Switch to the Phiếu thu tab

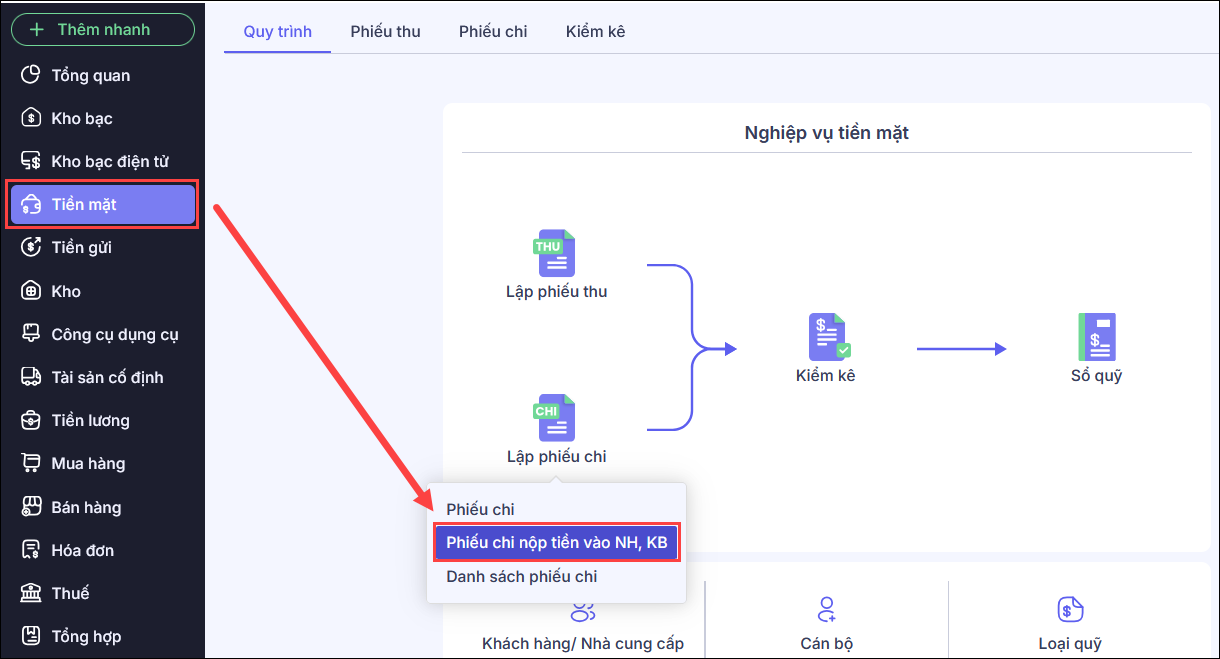[385, 31]
